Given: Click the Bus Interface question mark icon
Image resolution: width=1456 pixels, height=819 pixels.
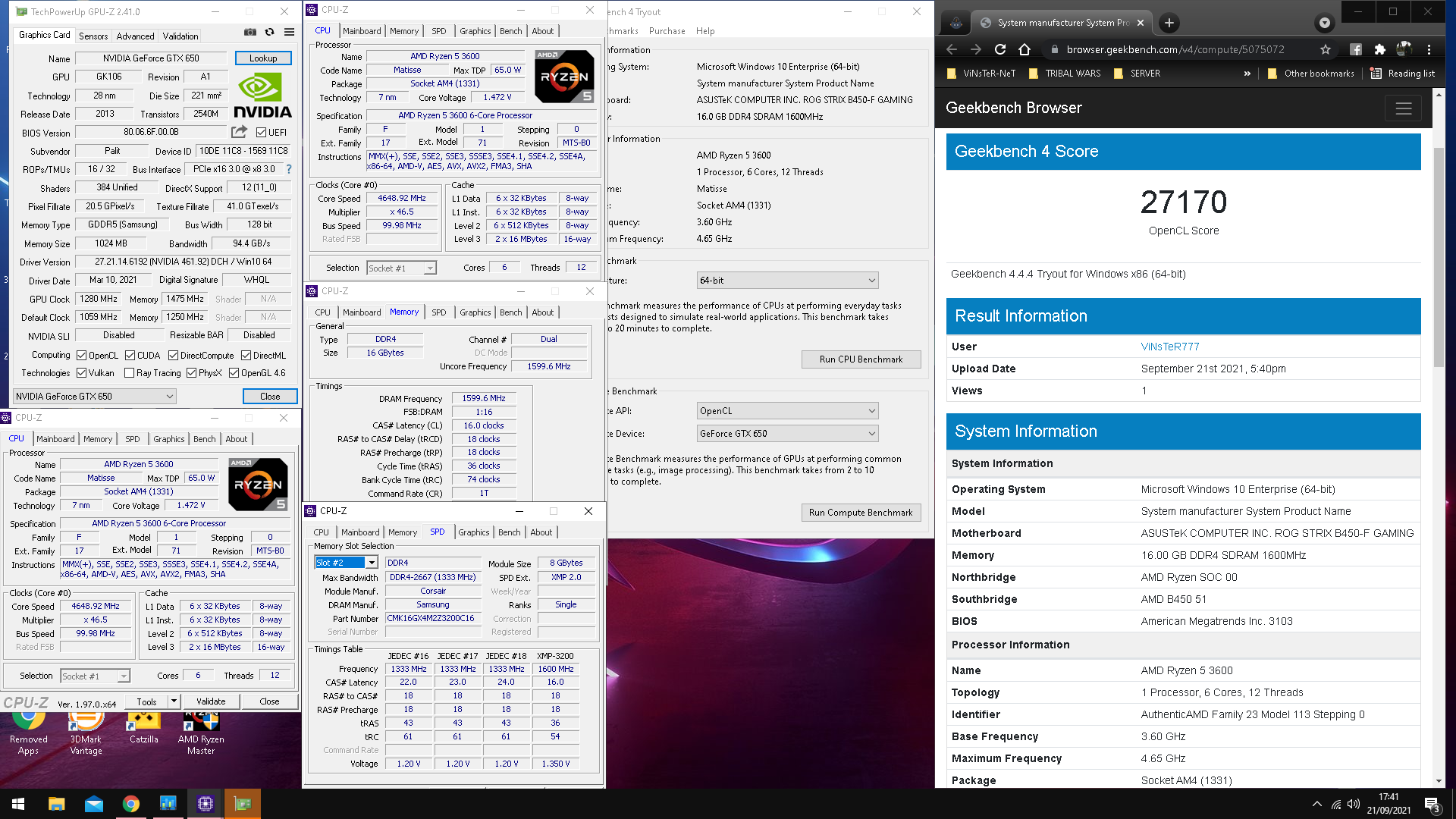Looking at the screenshot, I should pyautogui.click(x=289, y=169).
